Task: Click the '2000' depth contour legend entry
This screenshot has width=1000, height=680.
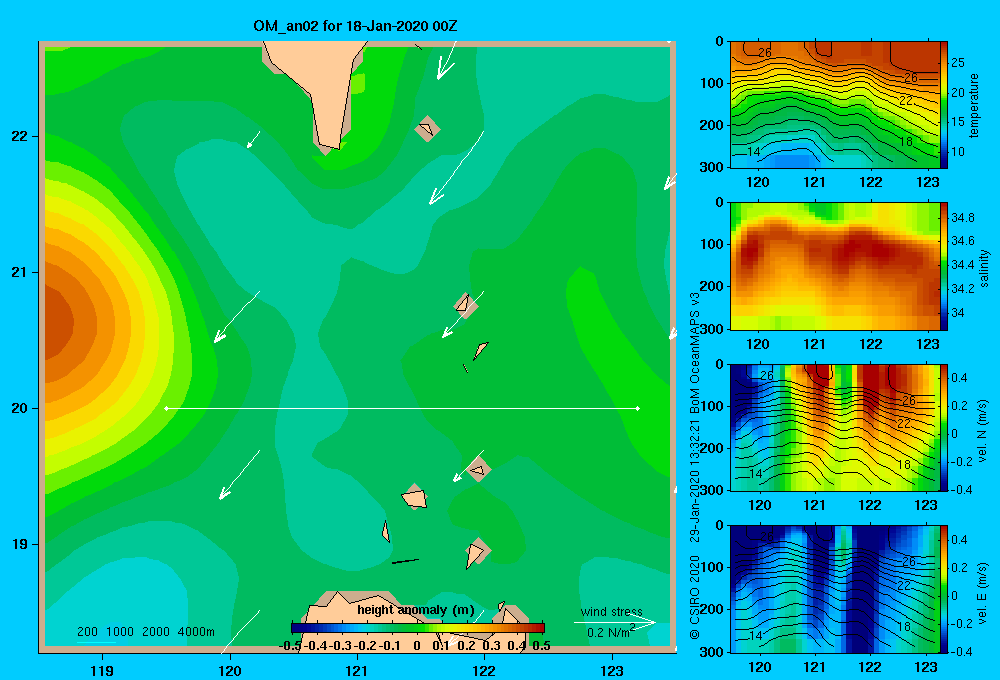Action: [156, 632]
